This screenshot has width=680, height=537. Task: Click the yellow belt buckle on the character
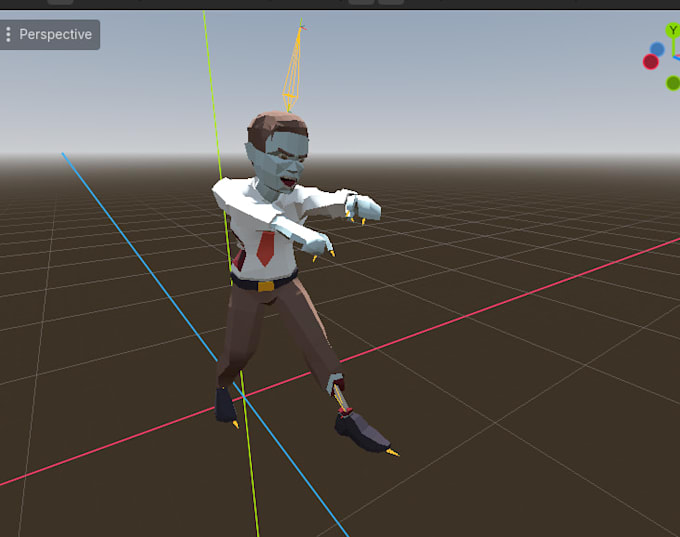point(266,286)
